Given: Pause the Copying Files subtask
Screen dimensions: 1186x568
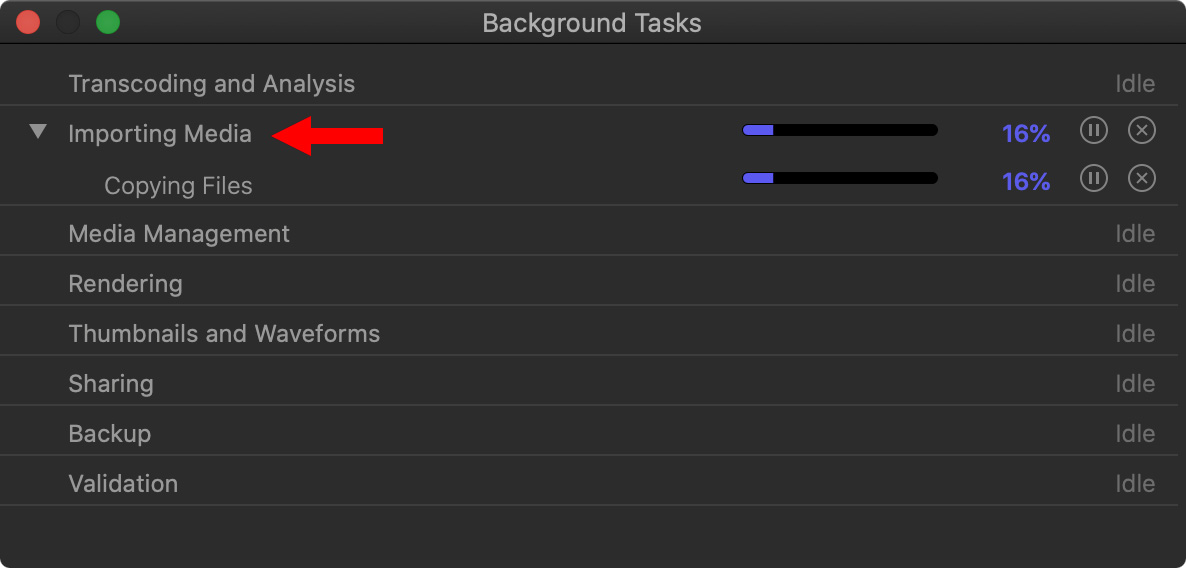Looking at the screenshot, I should click(1093, 178).
